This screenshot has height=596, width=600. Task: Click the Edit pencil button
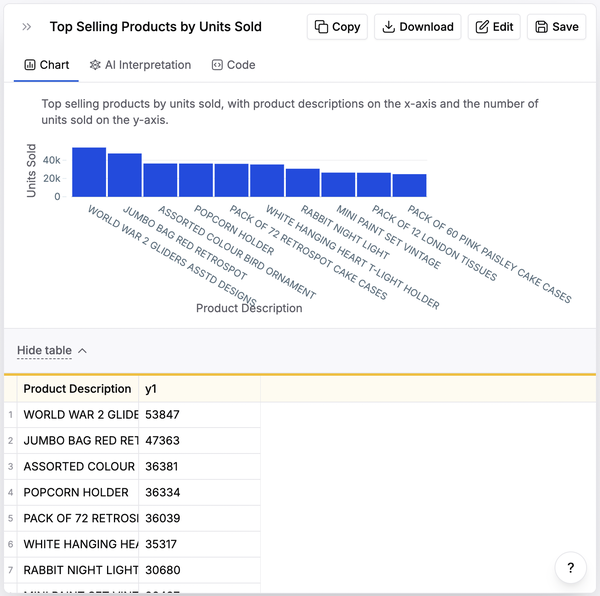pos(494,27)
